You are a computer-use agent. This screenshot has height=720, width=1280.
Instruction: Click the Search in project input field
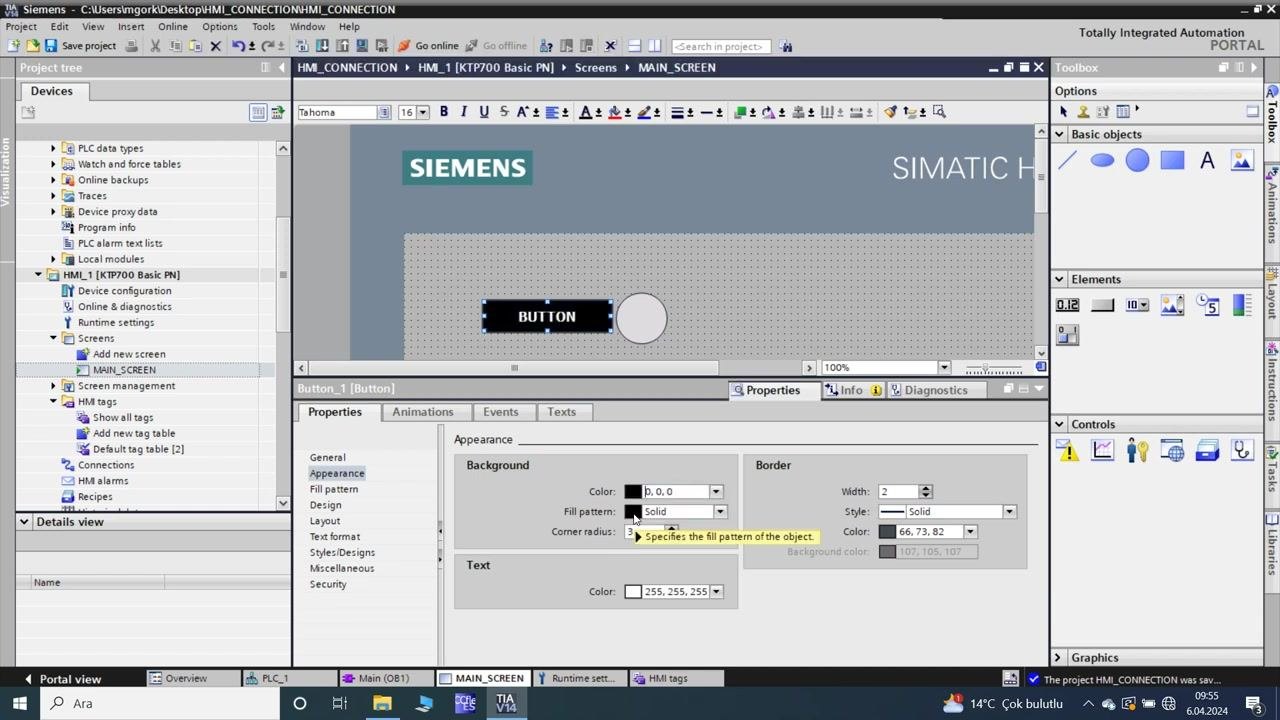720,46
